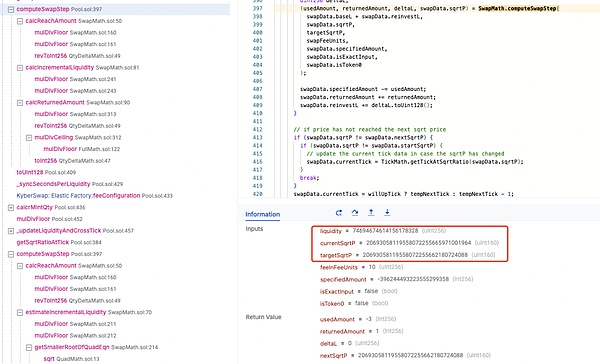This screenshot has height=364, width=600.
Task: Click the step over debugger icon
Action: tap(355, 213)
